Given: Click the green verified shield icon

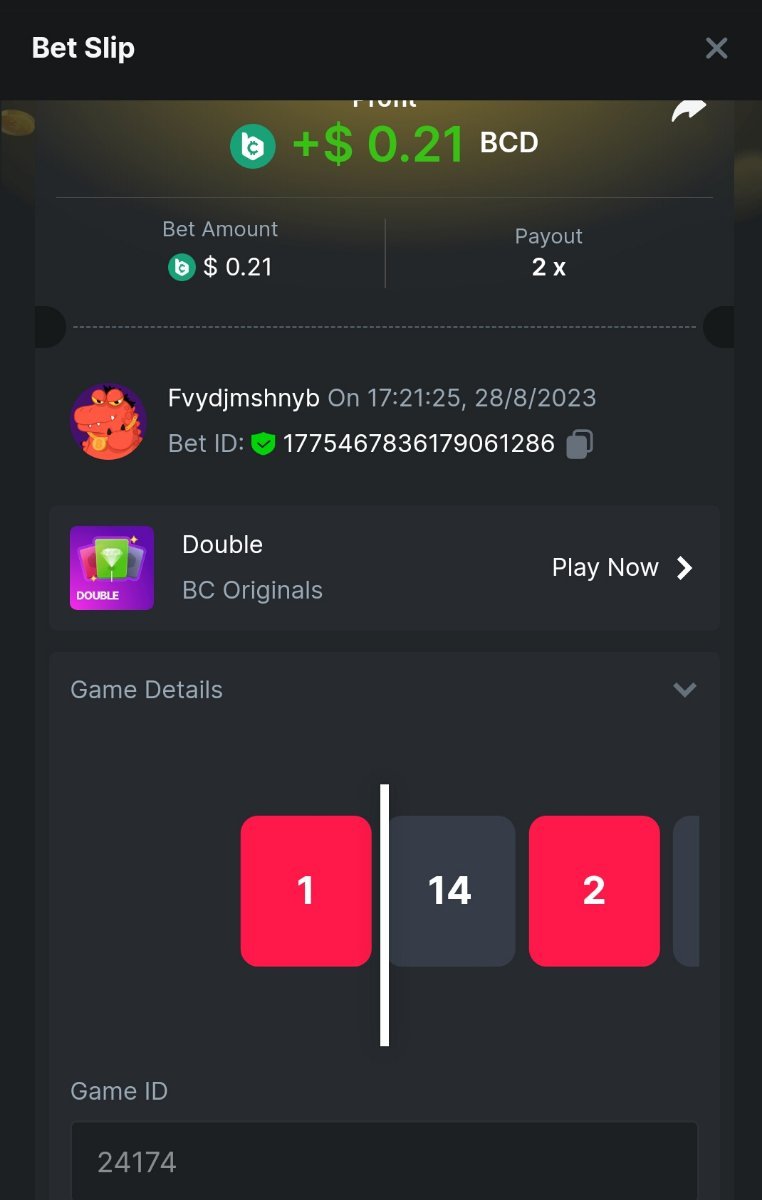Looking at the screenshot, I should (x=263, y=444).
